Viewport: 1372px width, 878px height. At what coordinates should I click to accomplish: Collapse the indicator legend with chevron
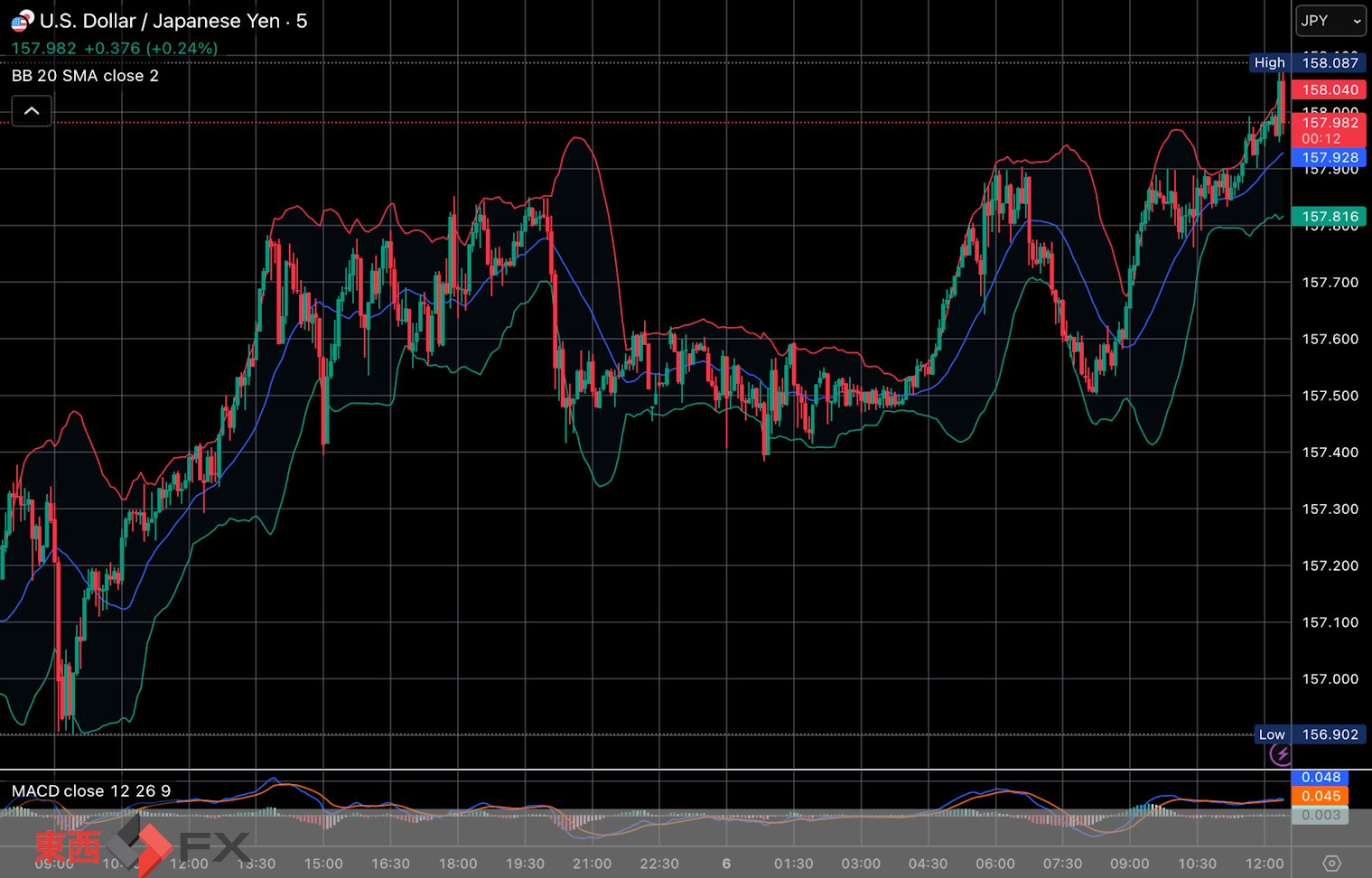(32, 111)
